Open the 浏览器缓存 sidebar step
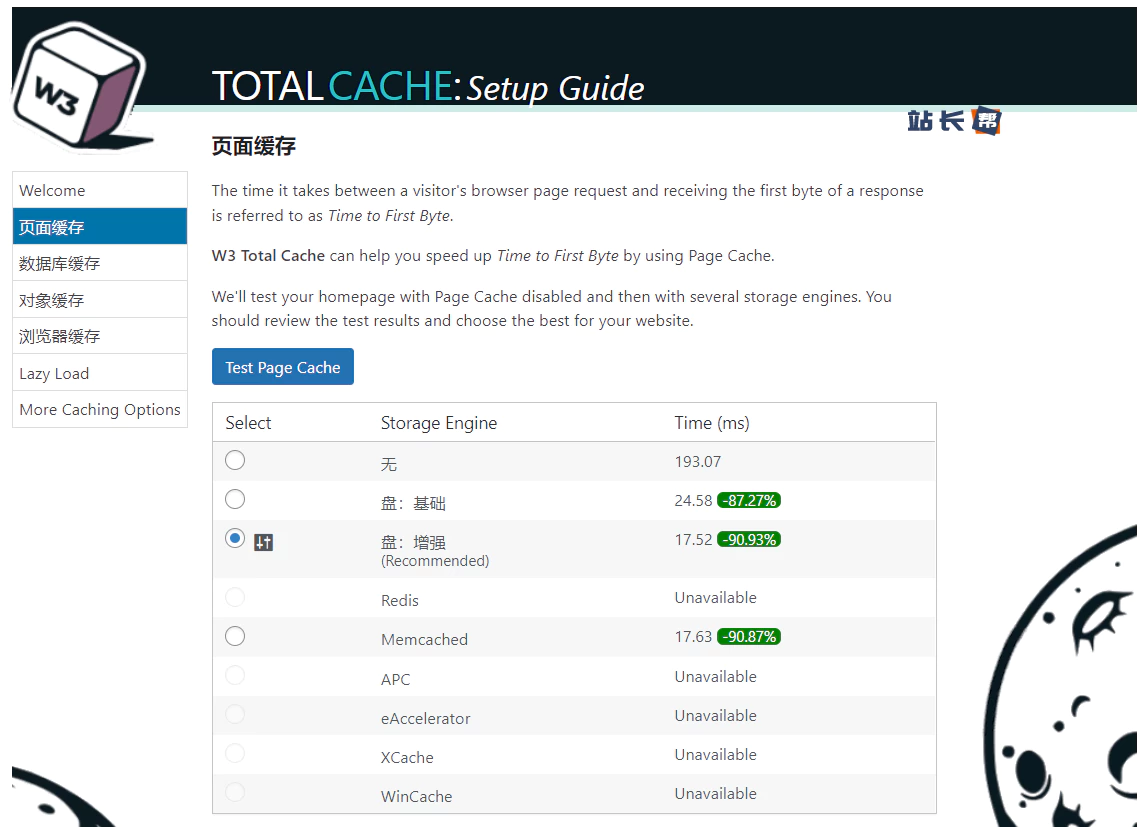Viewport: 1146px width, 827px height. [x=100, y=336]
